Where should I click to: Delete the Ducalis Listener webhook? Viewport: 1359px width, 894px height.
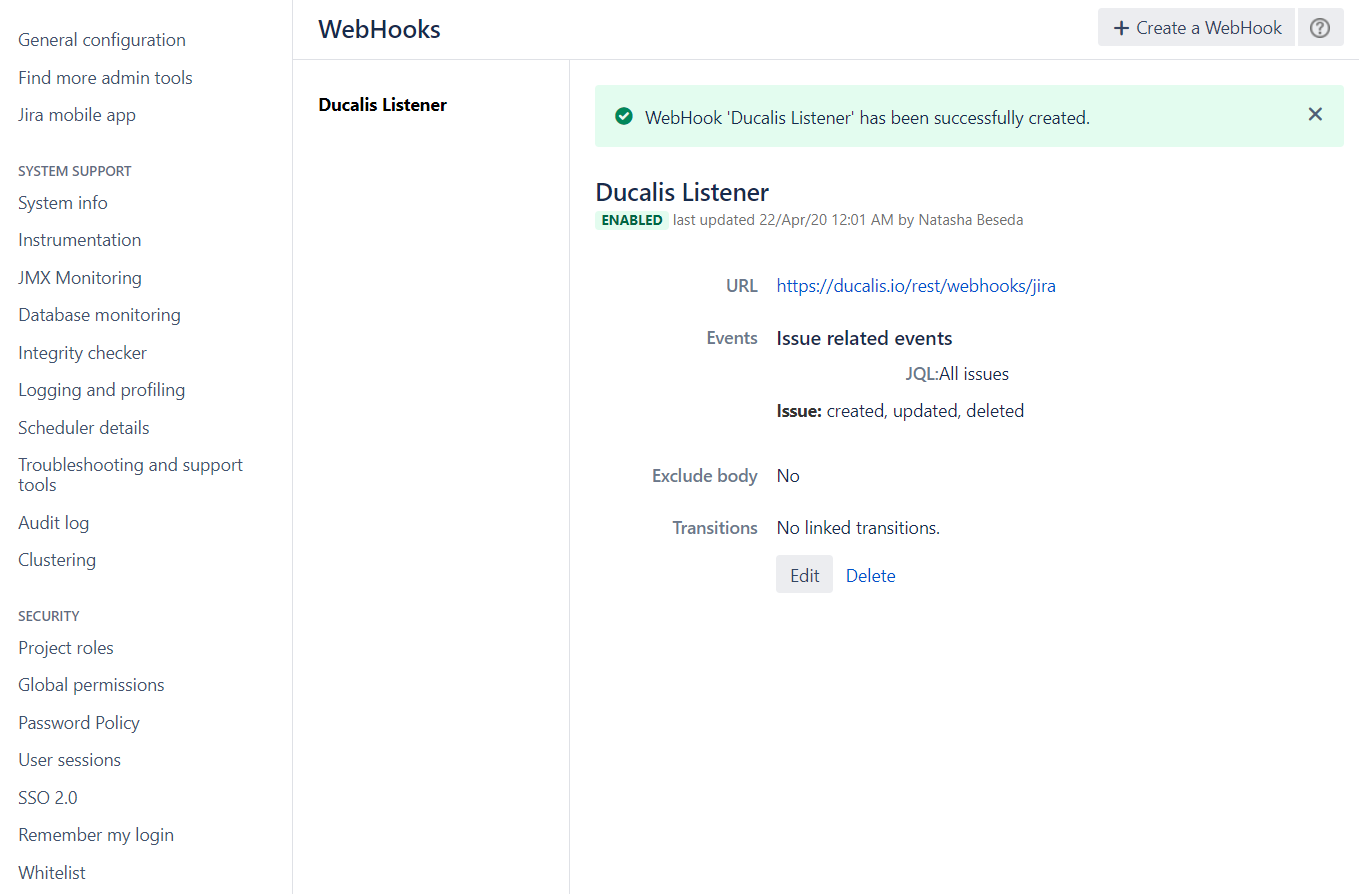click(871, 576)
